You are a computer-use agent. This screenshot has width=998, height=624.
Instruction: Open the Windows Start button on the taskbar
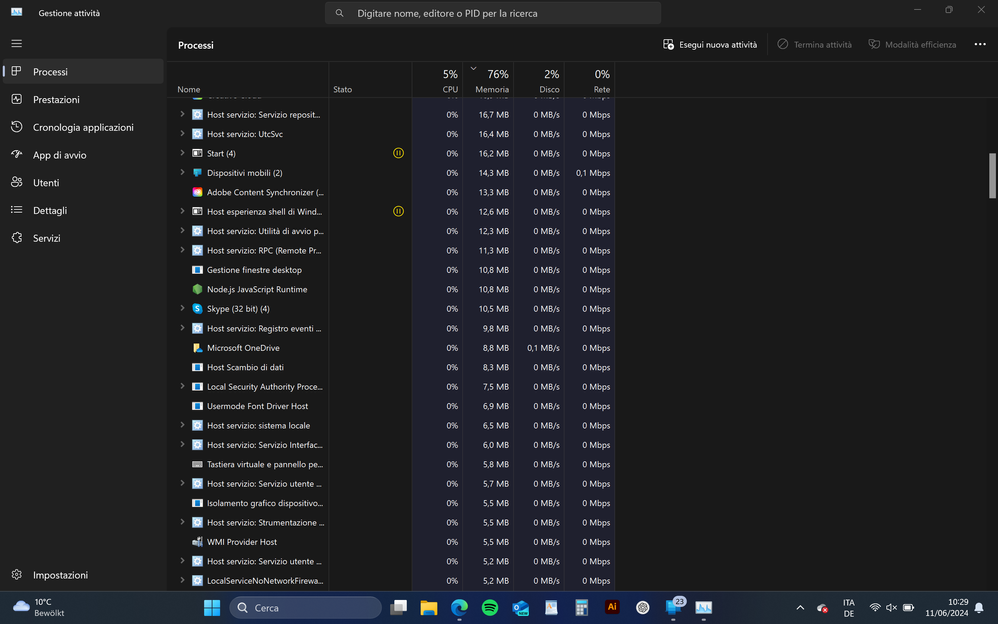pyautogui.click(x=212, y=607)
